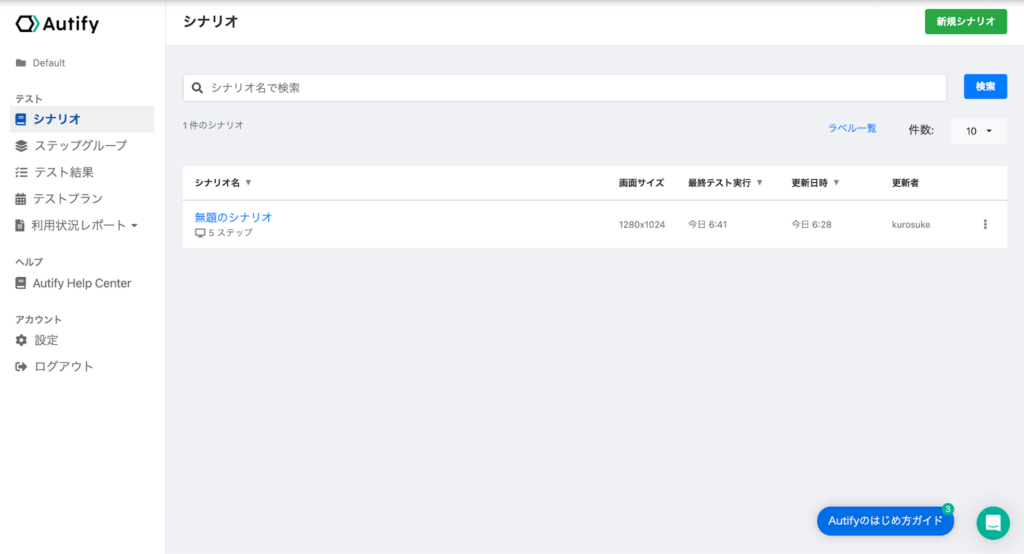Open the 件数 10 dropdown
The width and height of the screenshot is (1024, 554).
978,131
